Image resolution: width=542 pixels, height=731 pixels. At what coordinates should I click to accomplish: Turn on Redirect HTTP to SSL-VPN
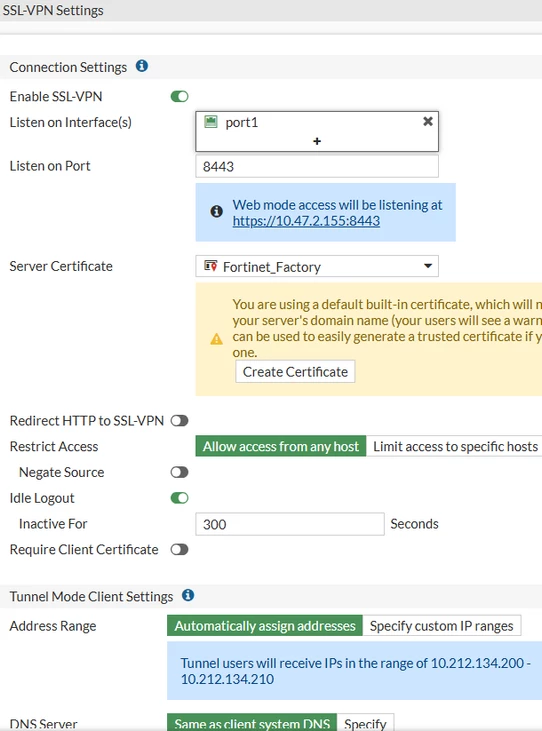pos(179,421)
